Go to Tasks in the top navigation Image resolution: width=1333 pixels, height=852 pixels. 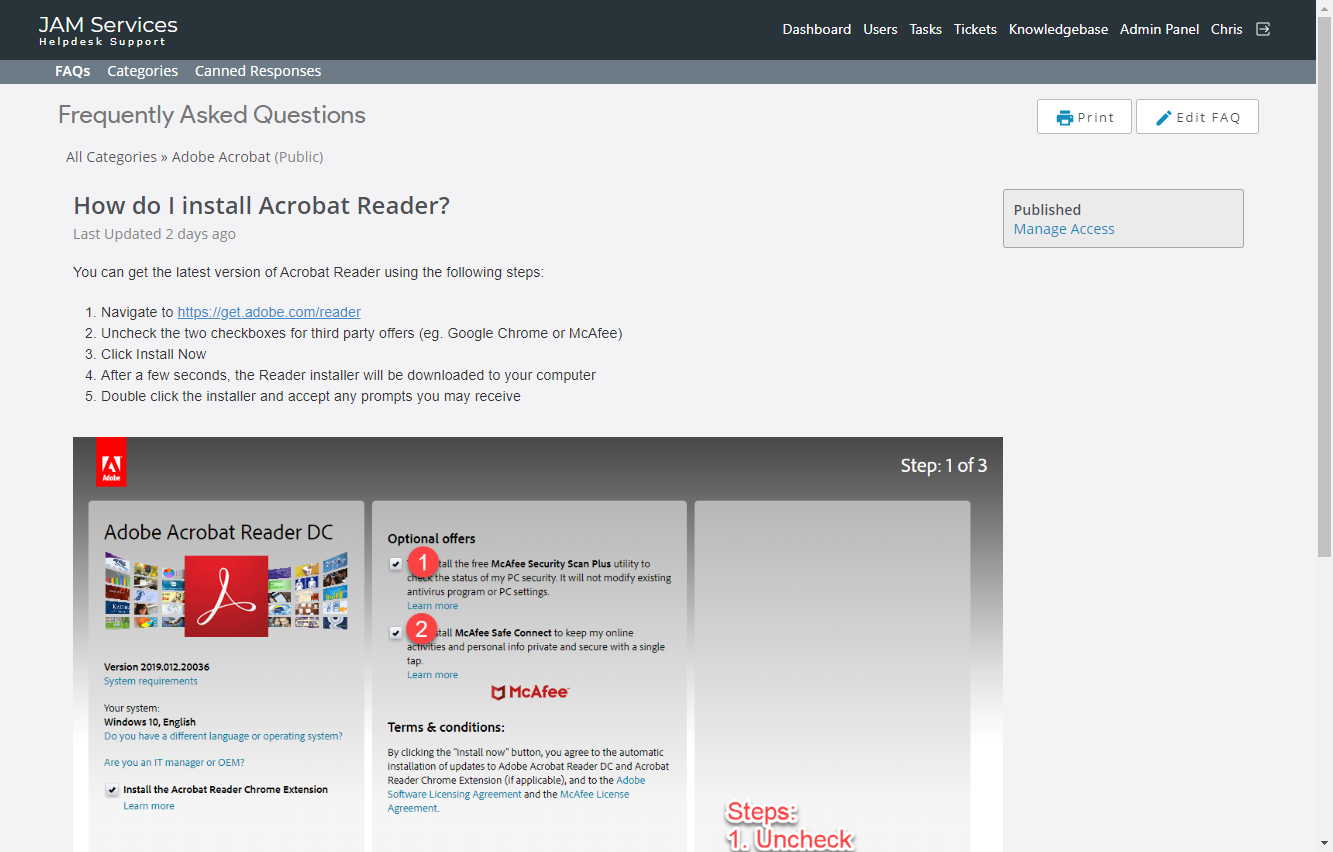click(925, 29)
